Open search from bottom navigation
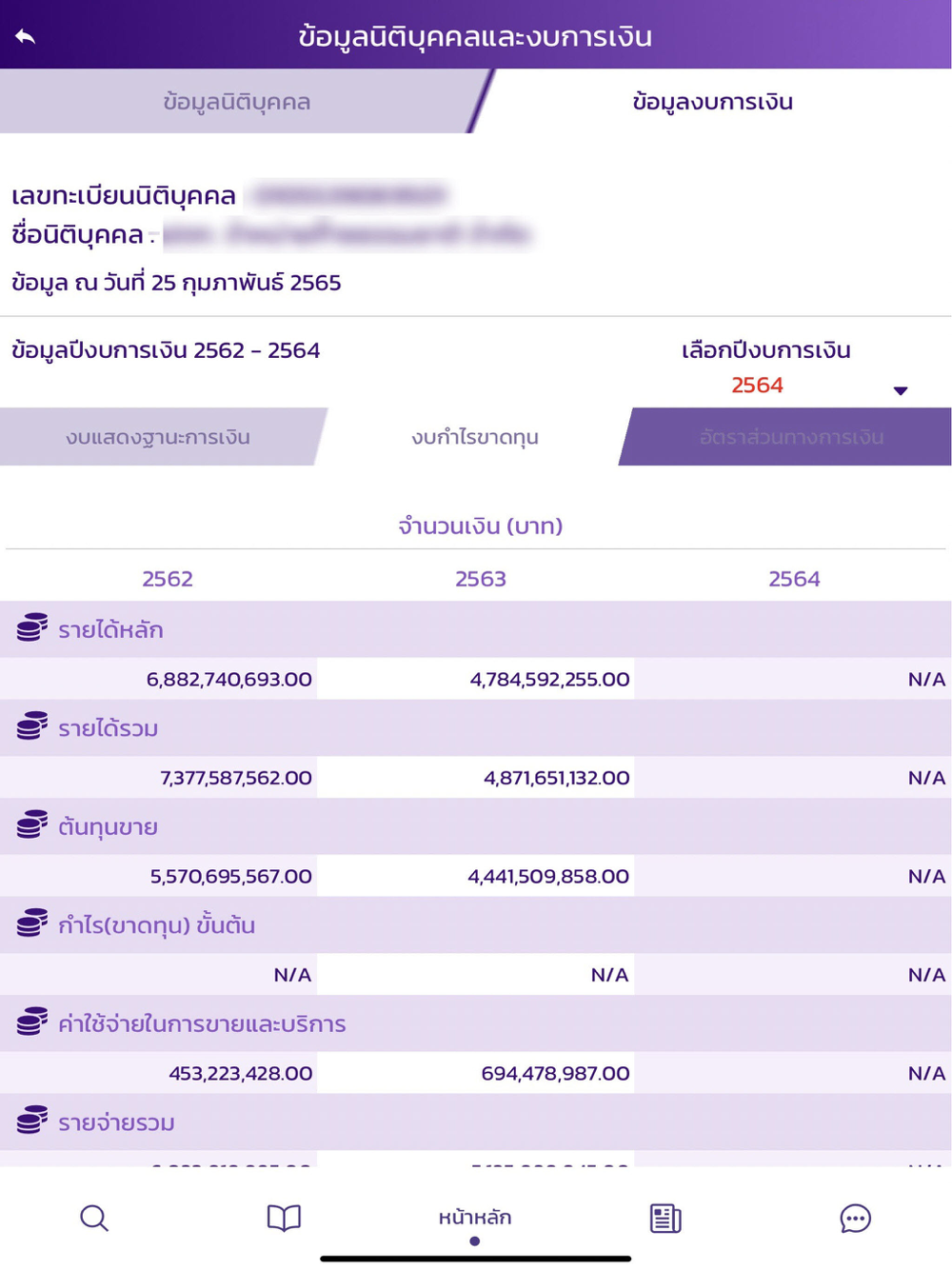 click(x=94, y=1218)
